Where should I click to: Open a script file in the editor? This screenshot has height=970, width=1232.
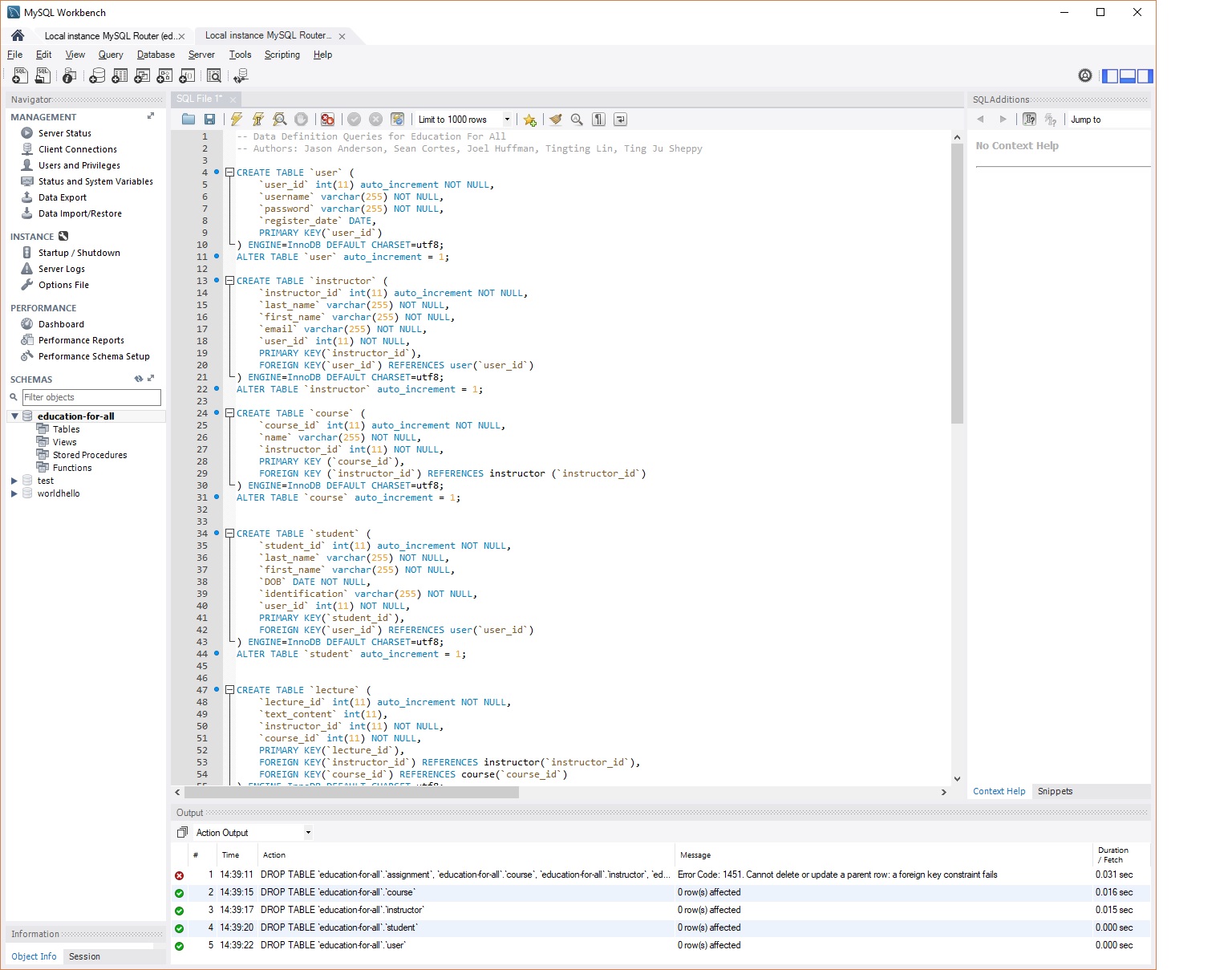pos(188,120)
